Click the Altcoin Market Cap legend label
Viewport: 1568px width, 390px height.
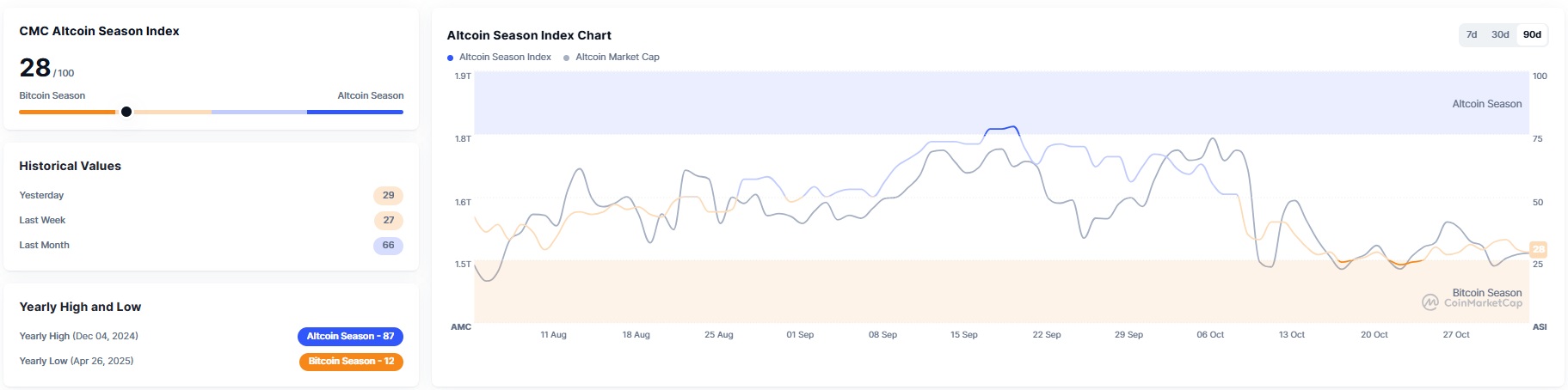(617, 57)
